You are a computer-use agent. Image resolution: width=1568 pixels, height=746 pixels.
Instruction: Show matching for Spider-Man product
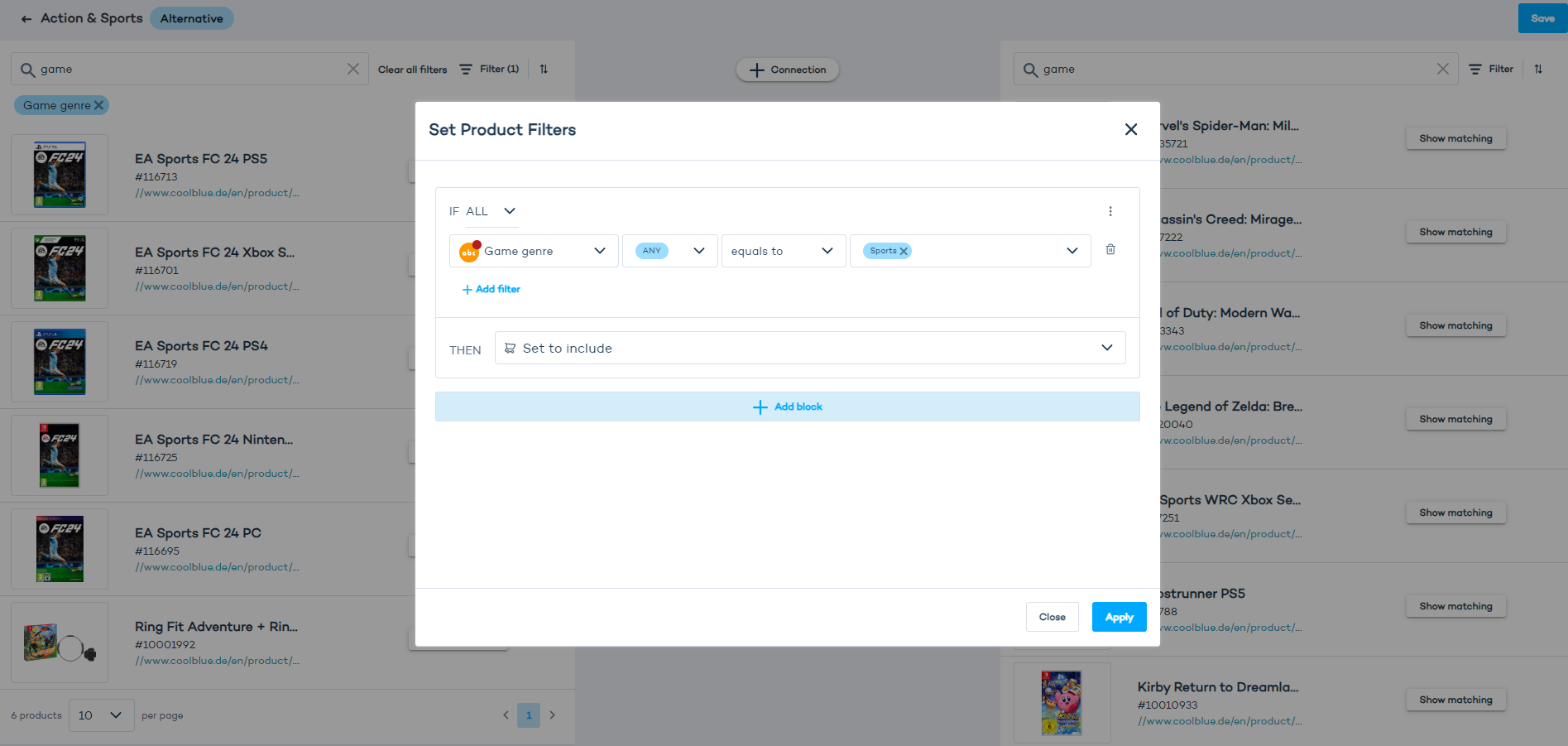[1455, 138]
